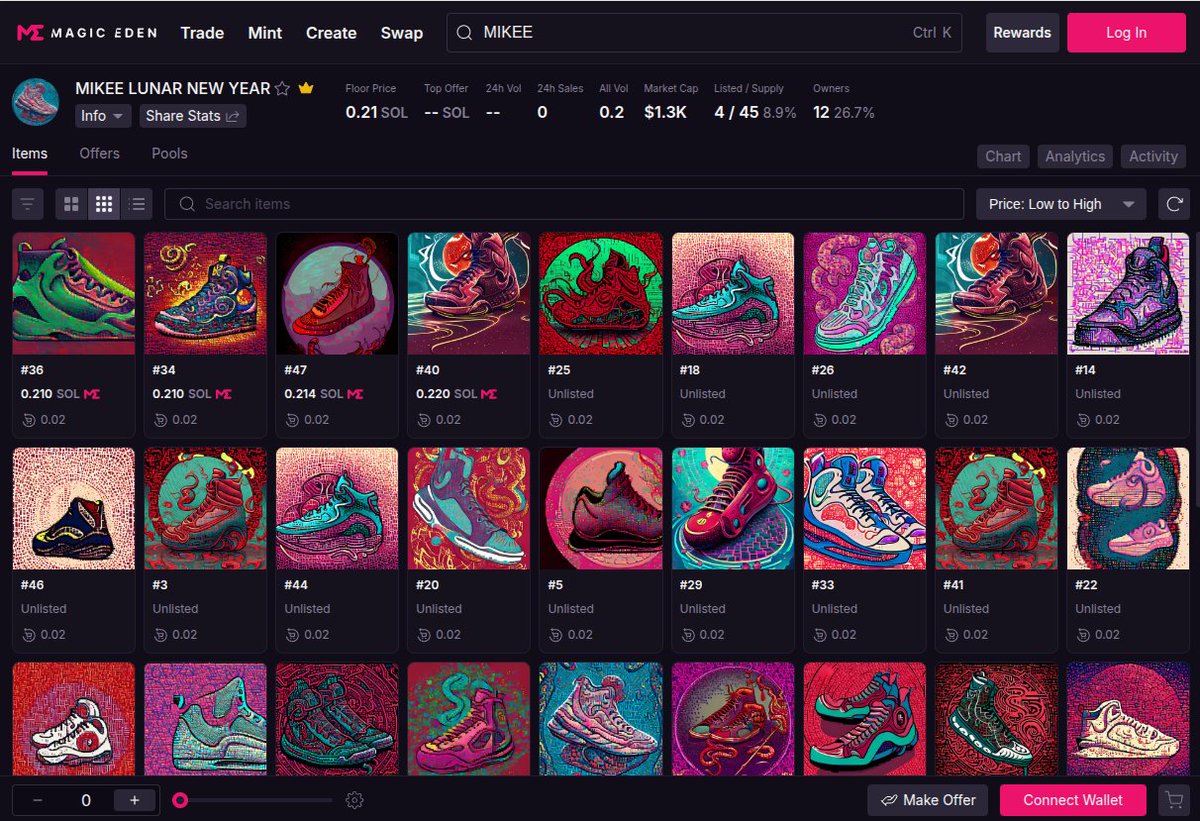This screenshot has width=1200, height=821.
Task: Click the Floor Price 0.21 SOL stat
Action: click(x=377, y=103)
